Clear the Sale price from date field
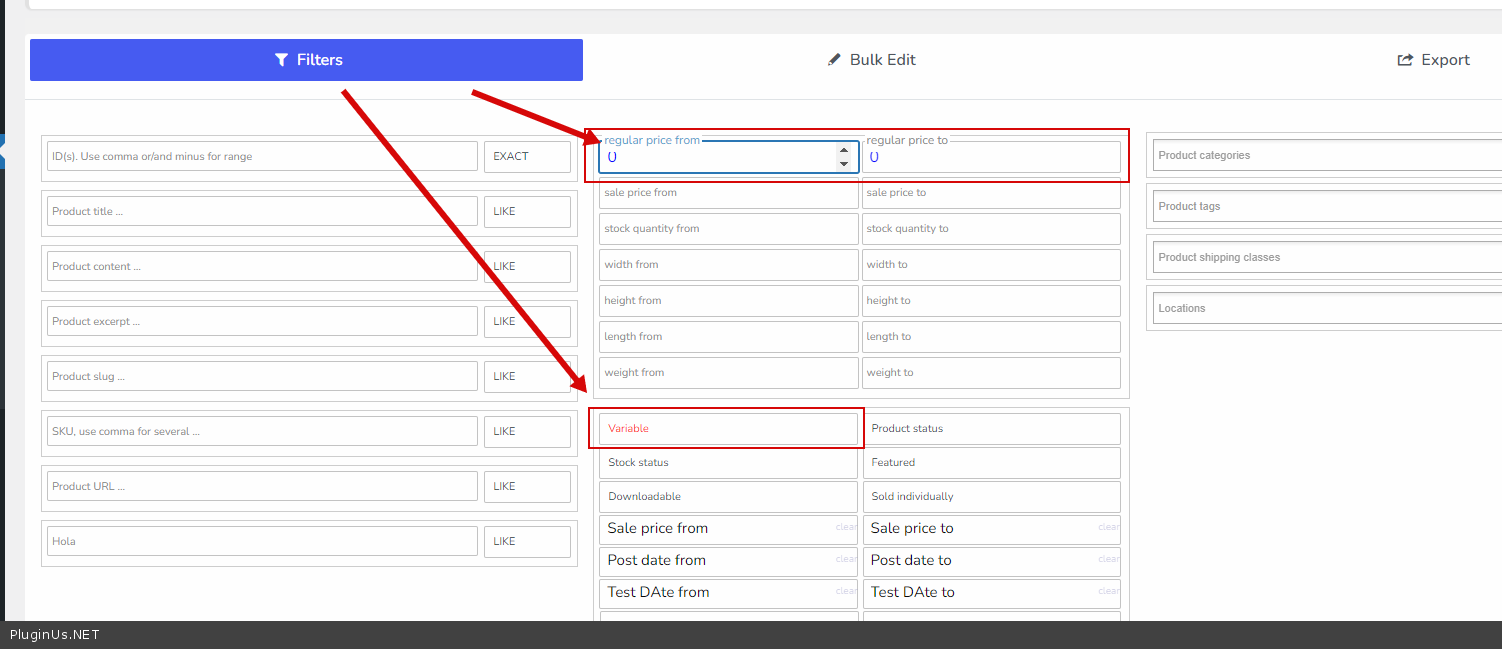This screenshot has height=649, width=1502. (x=846, y=527)
